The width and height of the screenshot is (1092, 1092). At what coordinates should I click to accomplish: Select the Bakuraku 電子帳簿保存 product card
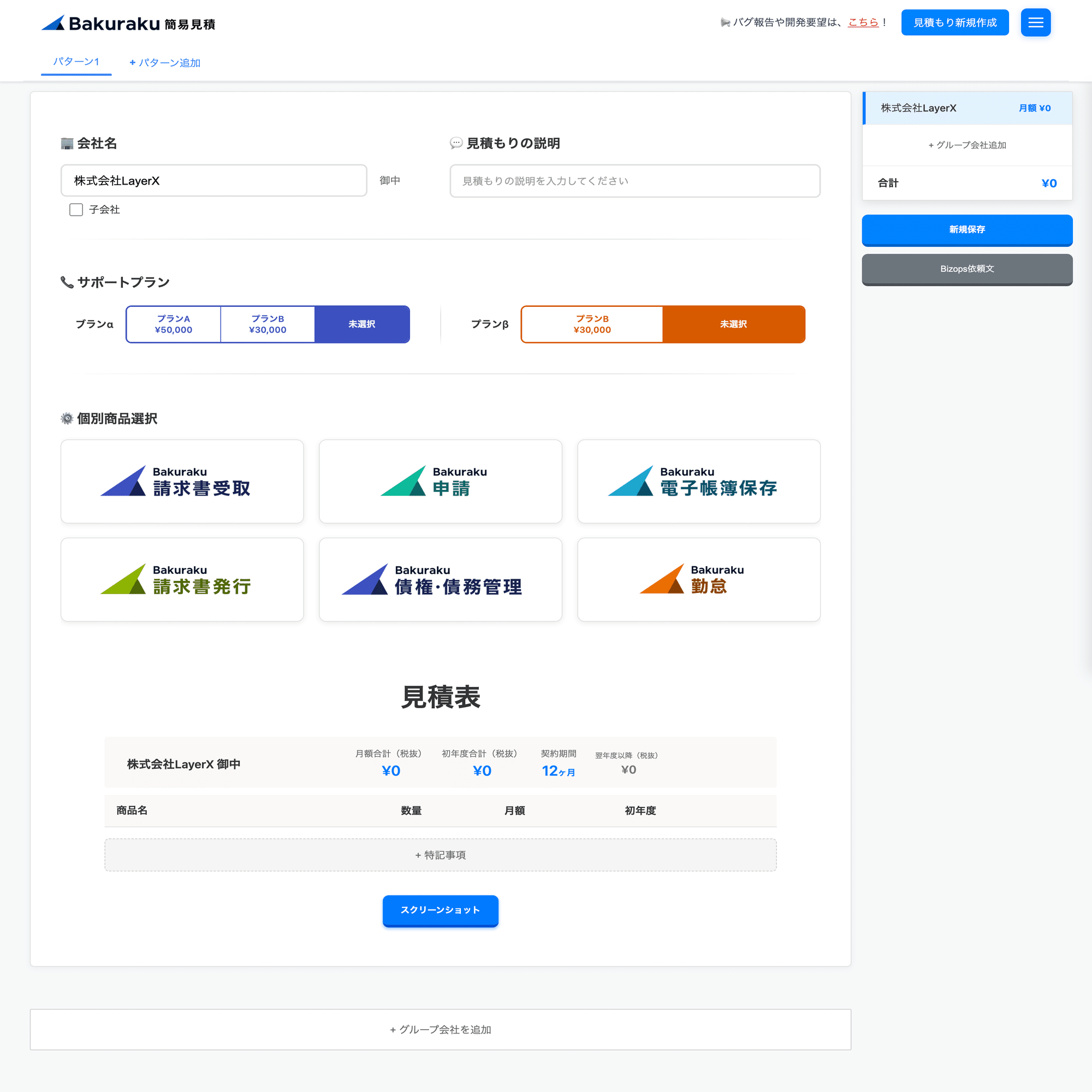pos(699,481)
